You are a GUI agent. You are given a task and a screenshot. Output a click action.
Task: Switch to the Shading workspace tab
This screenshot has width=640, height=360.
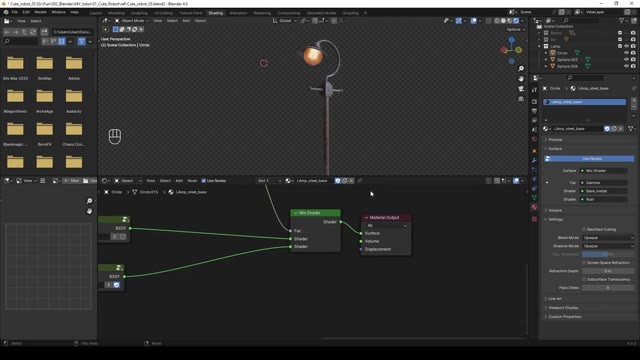coord(216,13)
